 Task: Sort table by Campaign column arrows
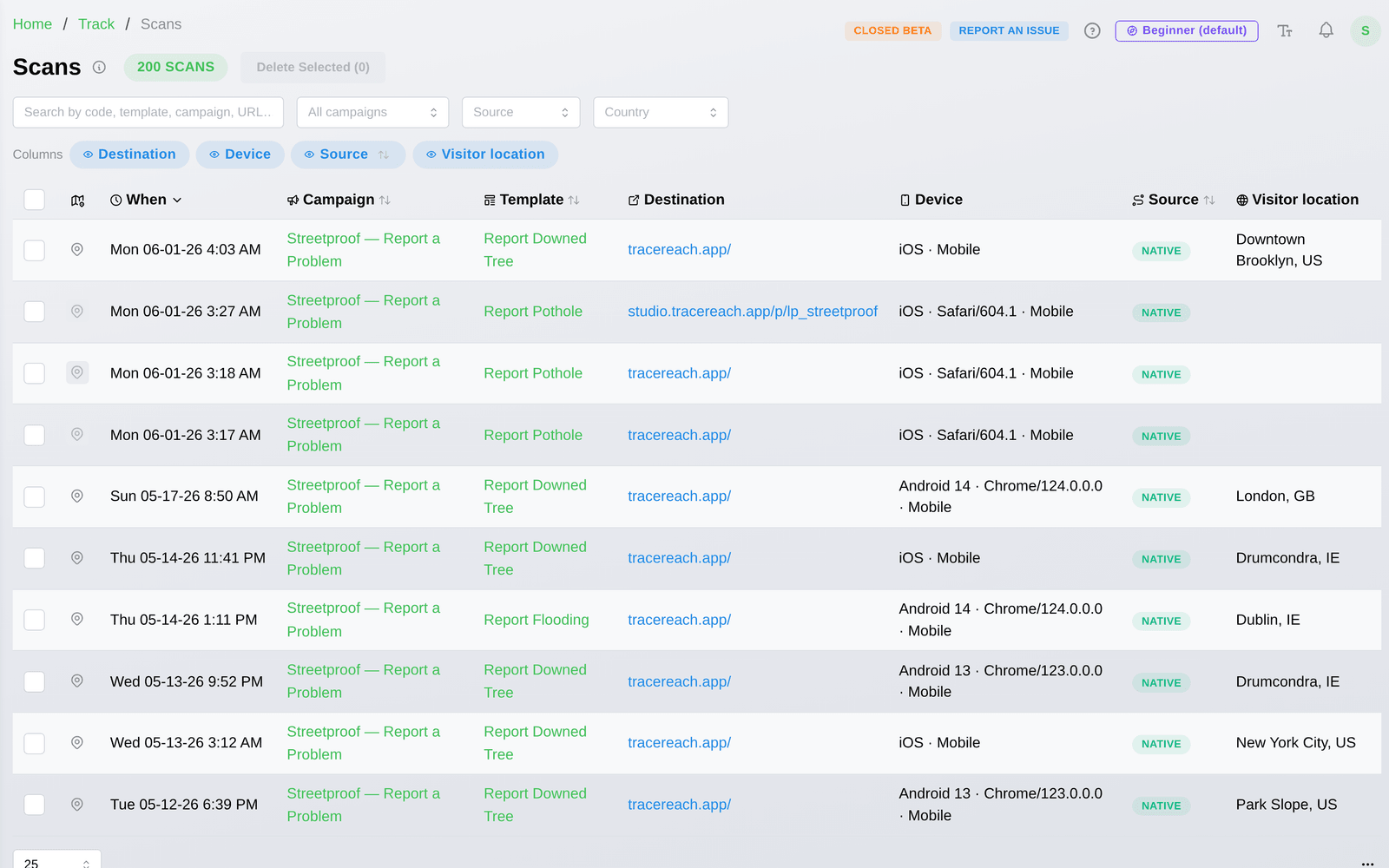[x=385, y=201]
